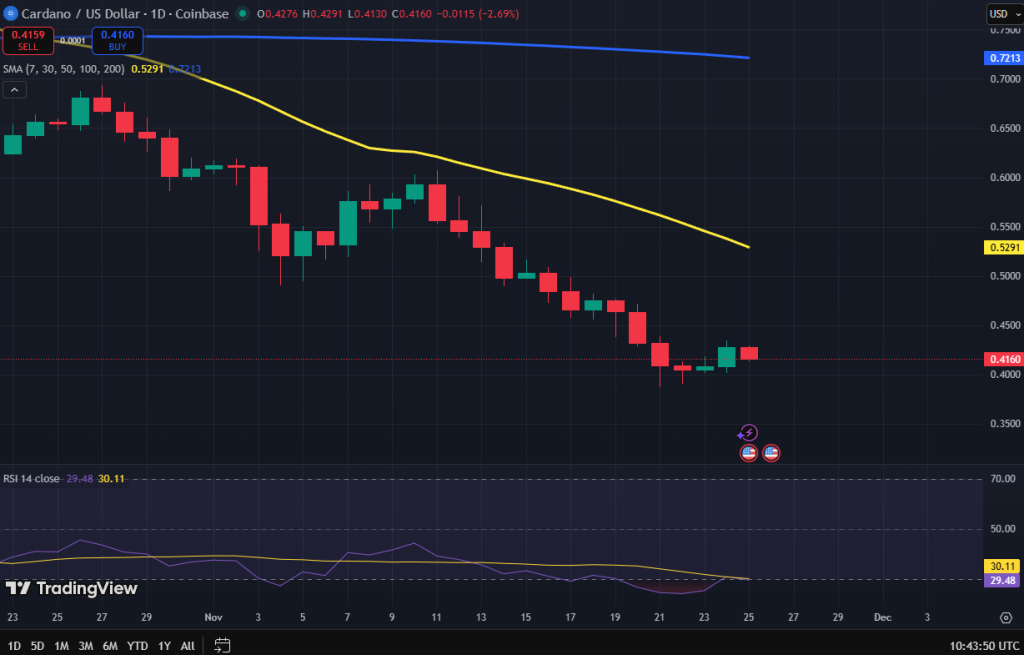Screen dimensions: 1024x655
Task: Open the USD currency dropdown
Action: point(1004,14)
